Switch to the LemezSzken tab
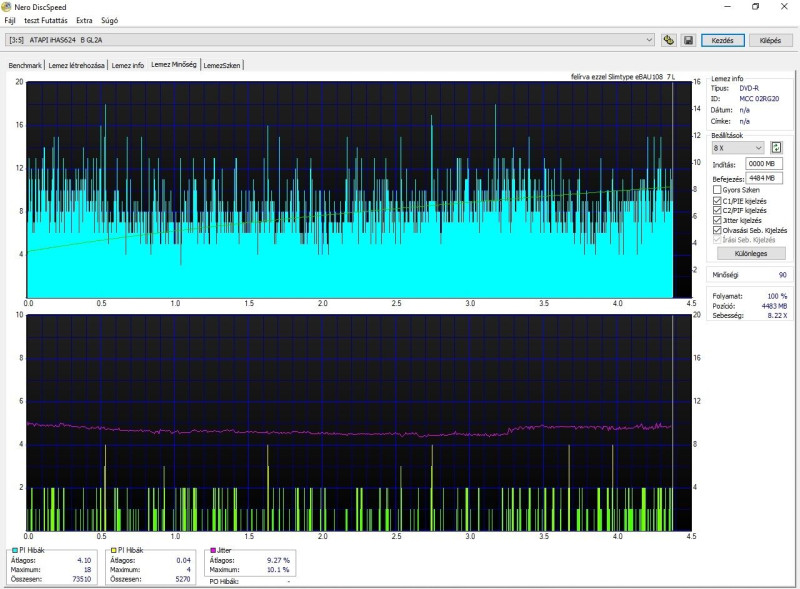This screenshot has height=589, width=800. tap(222, 65)
